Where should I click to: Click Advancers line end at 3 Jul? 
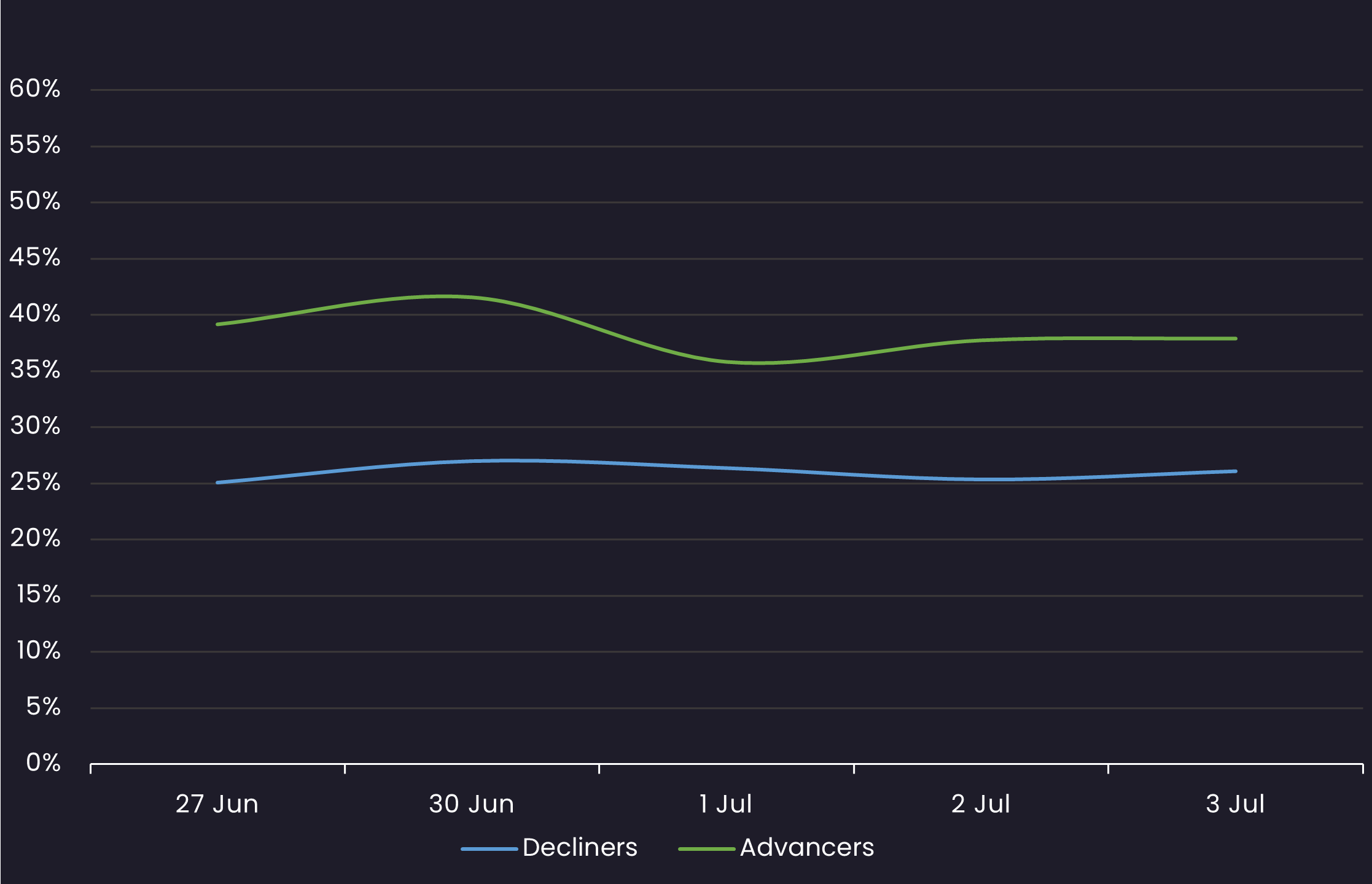click(x=1234, y=339)
